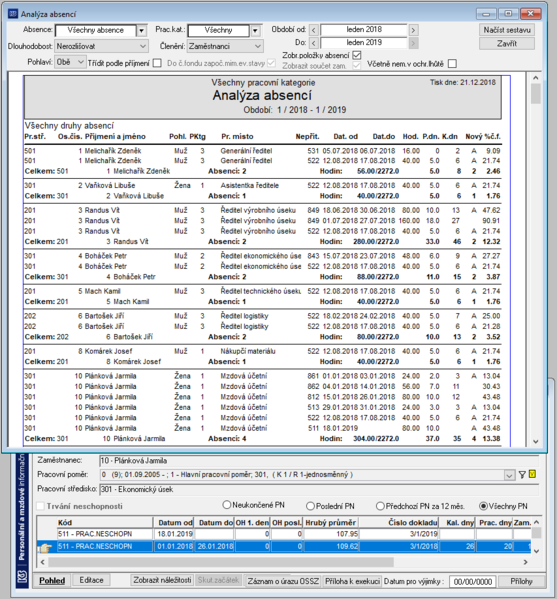
Task: Enable Včetně nem.v ochr.lhůtě checkbox
Action: 452,63
